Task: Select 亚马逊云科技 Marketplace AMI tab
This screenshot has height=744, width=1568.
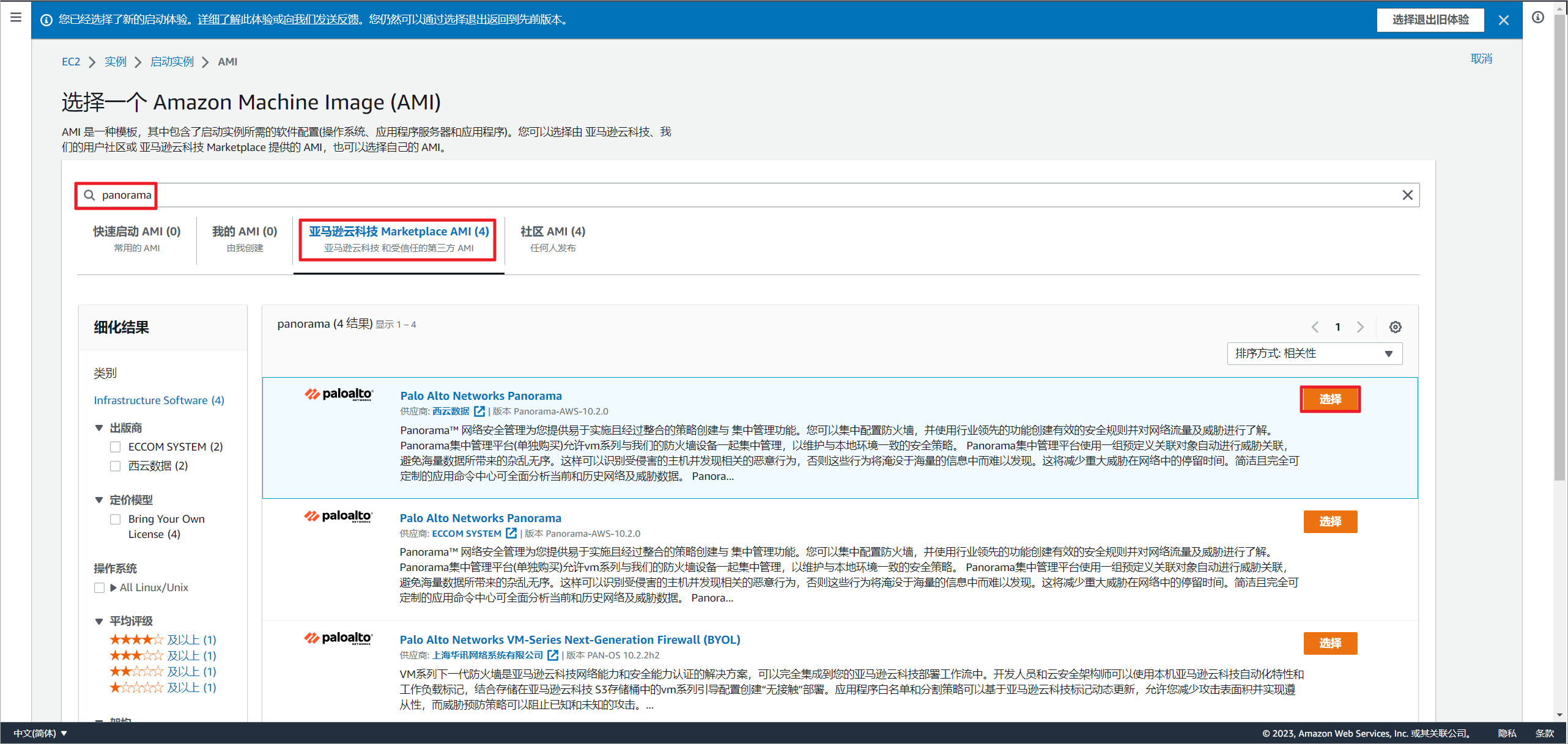Action: (399, 238)
